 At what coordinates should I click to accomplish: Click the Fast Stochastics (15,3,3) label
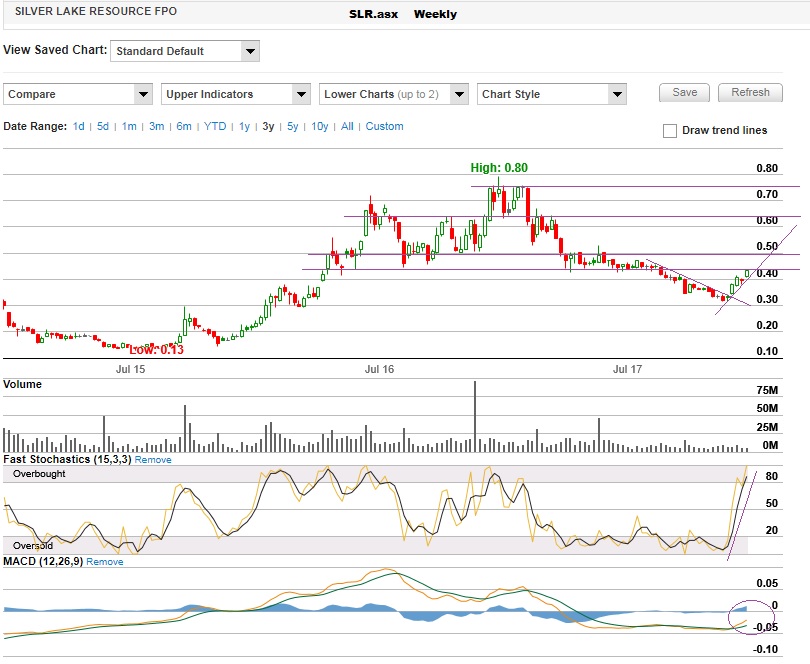[67, 459]
